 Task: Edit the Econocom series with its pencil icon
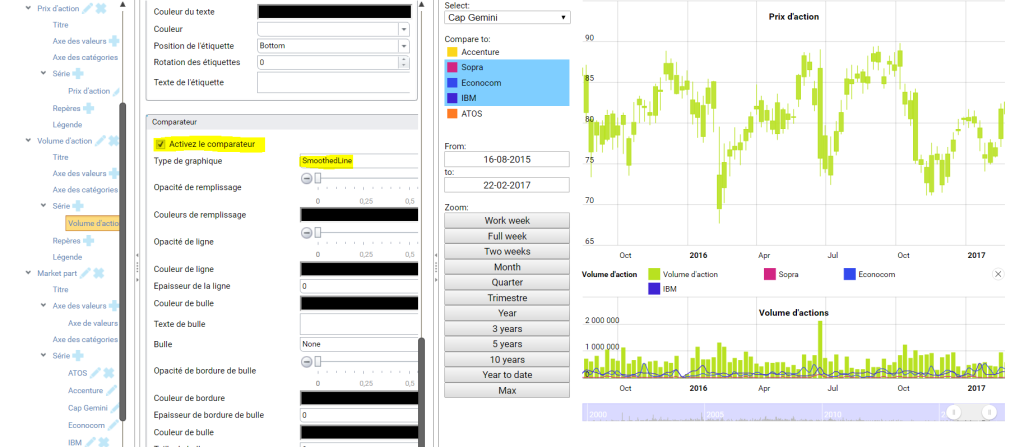114,425
